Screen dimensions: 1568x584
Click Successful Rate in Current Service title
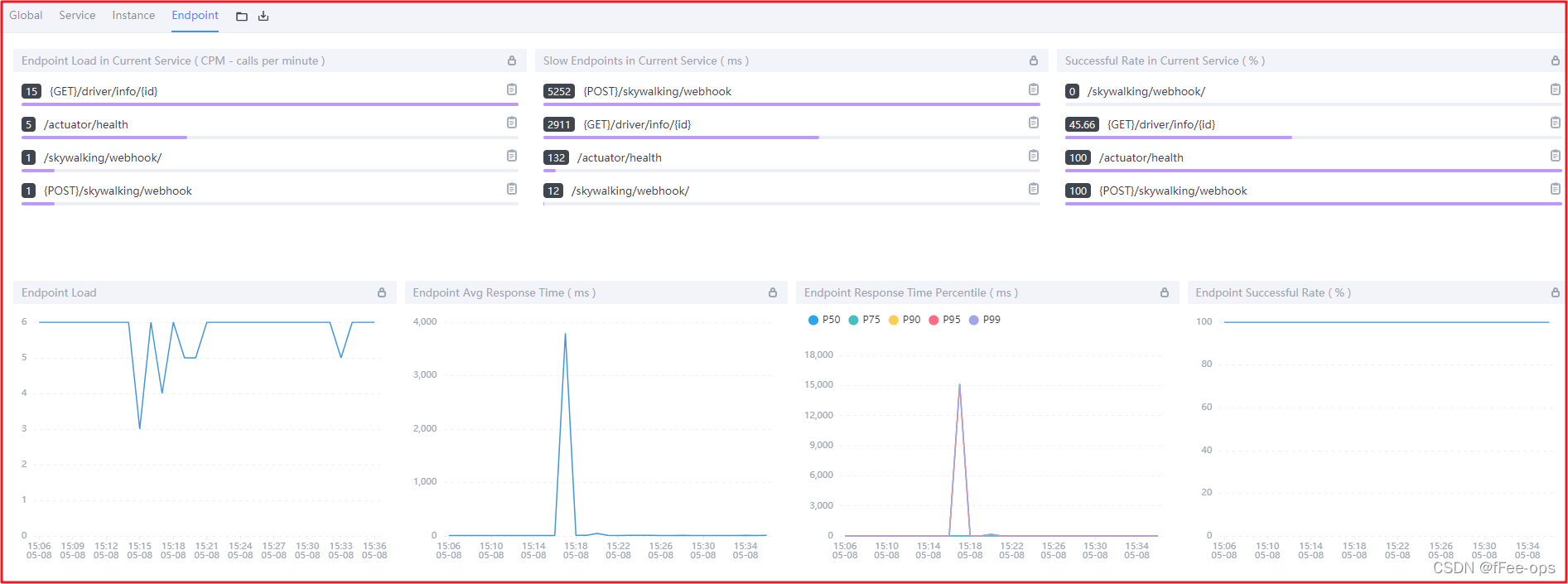(1165, 60)
